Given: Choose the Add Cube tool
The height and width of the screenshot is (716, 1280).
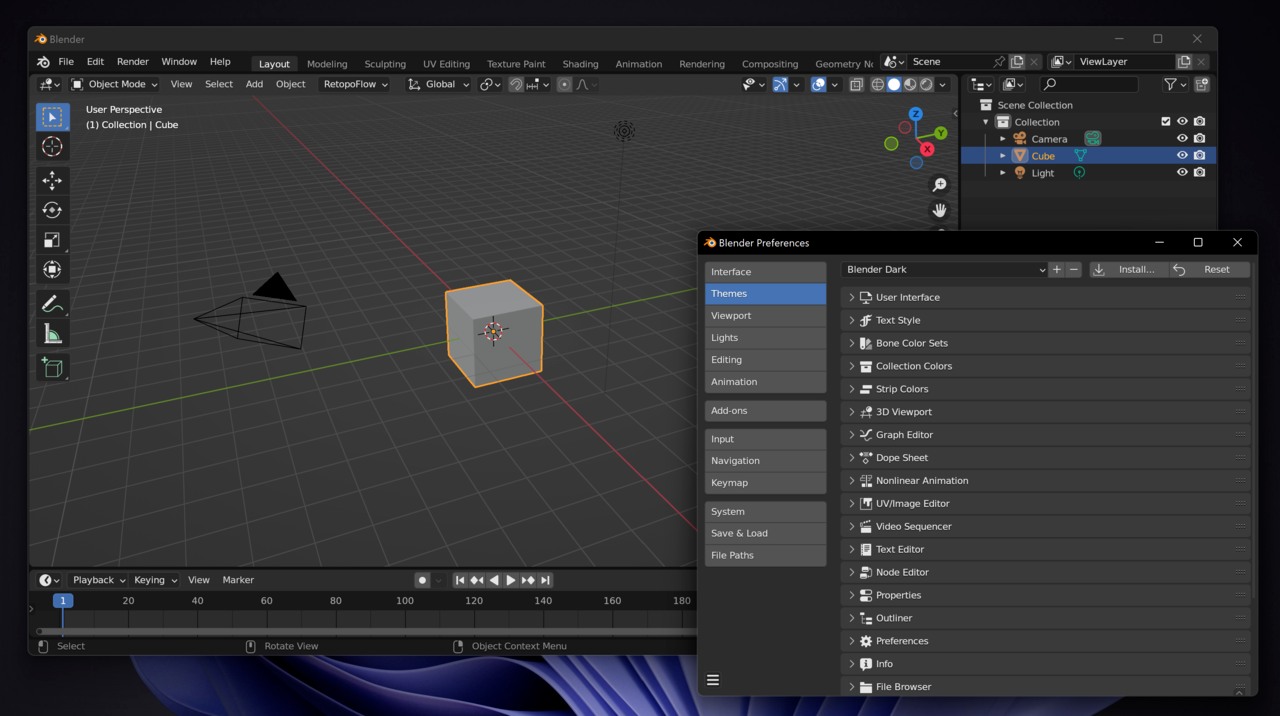Looking at the screenshot, I should click(x=52, y=367).
